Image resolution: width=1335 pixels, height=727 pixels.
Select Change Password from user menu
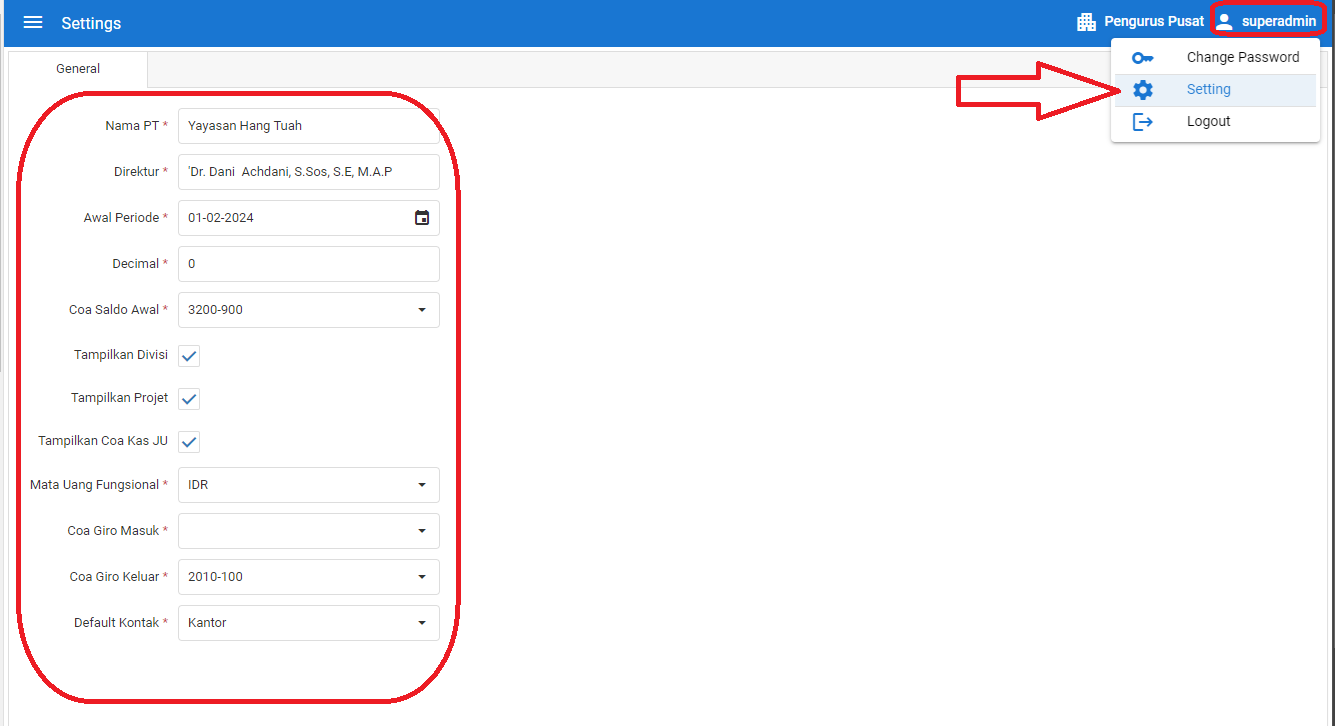pos(1242,58)
